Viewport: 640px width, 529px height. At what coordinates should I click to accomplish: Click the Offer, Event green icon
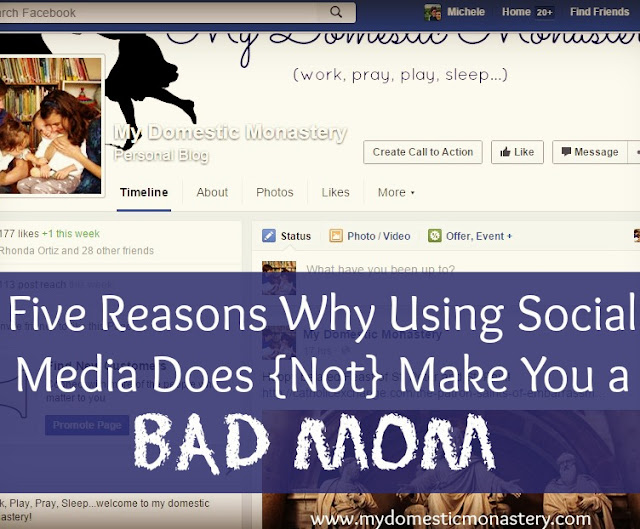click(435, 236)
